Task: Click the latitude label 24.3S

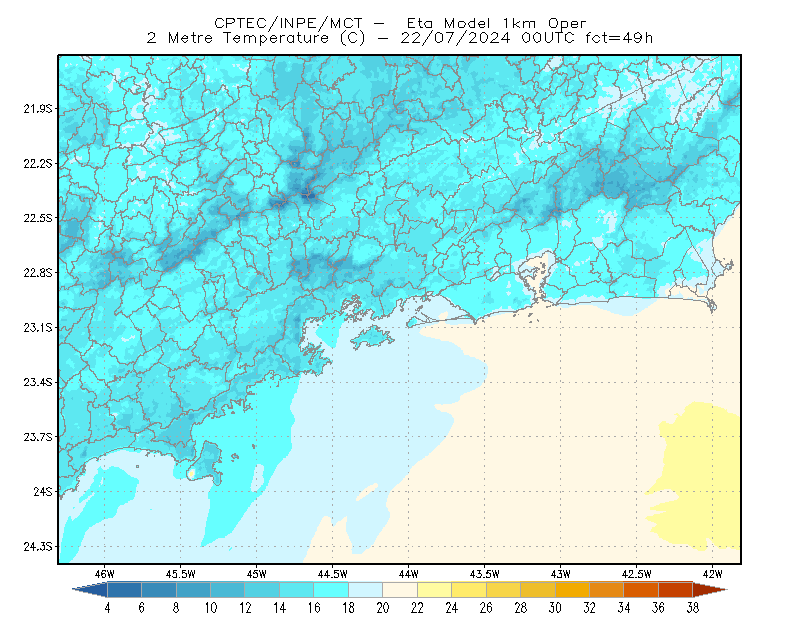Action: pos(38,547)
